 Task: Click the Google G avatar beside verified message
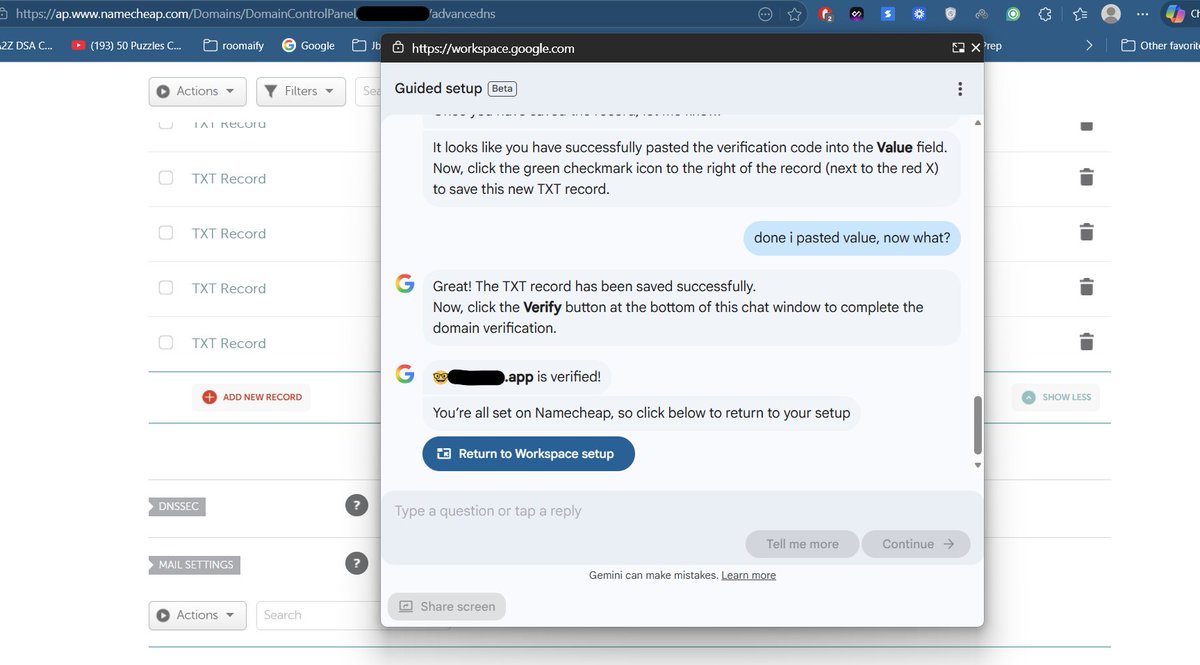405,374
